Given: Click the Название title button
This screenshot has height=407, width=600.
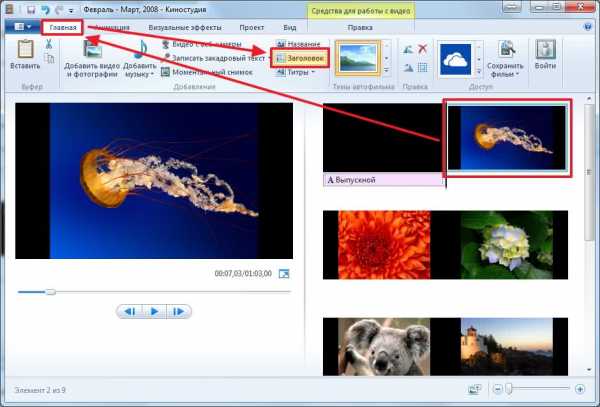Looking at the screenshot, I should click(x=298, y=44).
